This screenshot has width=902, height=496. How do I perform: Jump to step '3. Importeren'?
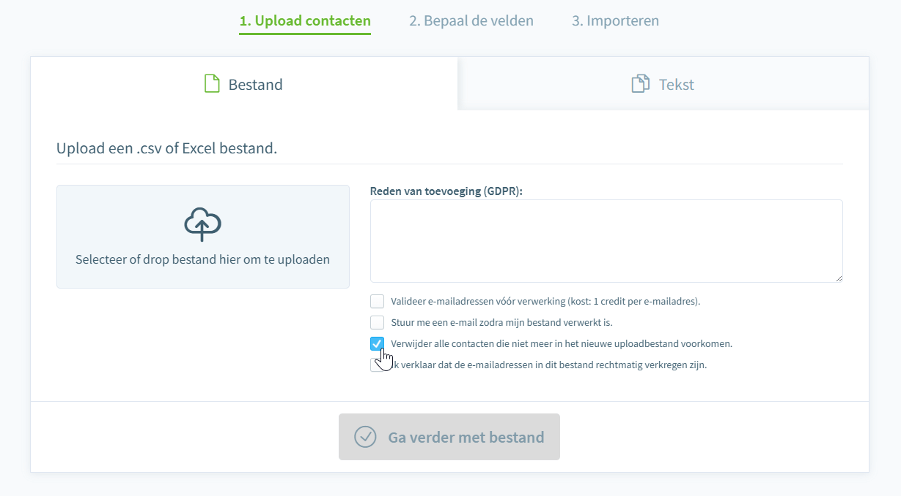pyautogui.click(x=615, y=21)
